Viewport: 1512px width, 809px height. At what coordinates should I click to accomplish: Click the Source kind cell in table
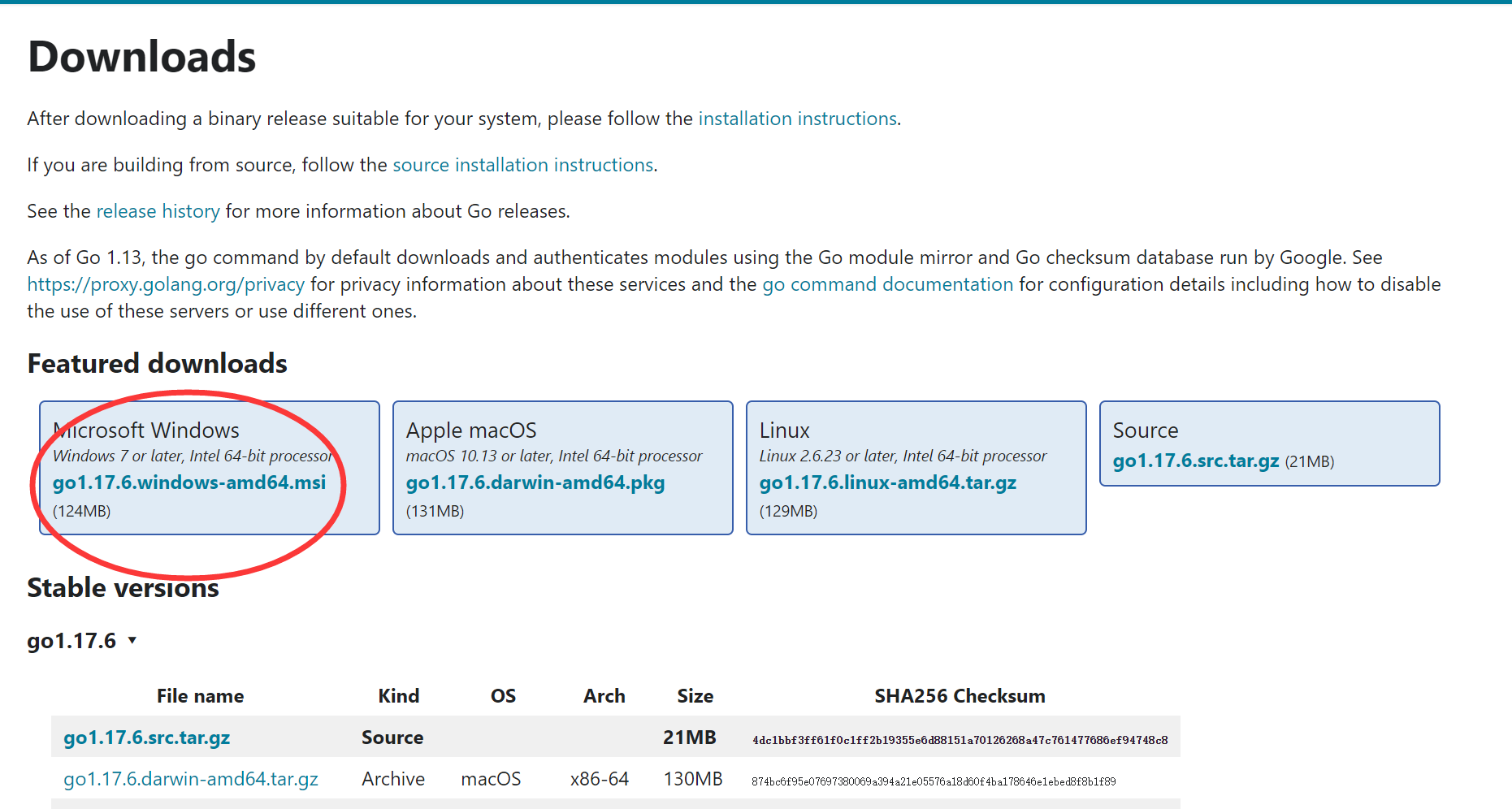click(392, 738)
